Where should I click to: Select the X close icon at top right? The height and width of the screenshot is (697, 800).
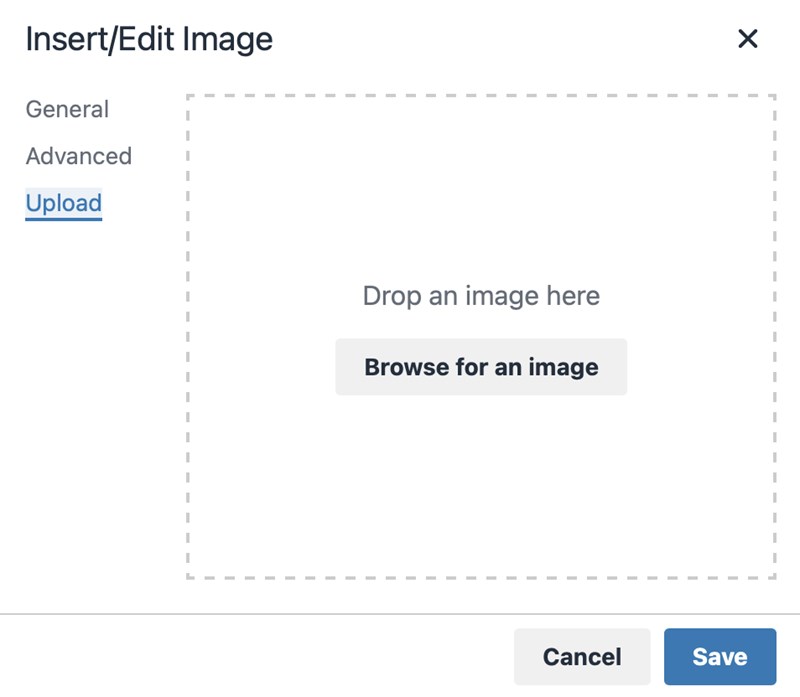coord(747,39)
